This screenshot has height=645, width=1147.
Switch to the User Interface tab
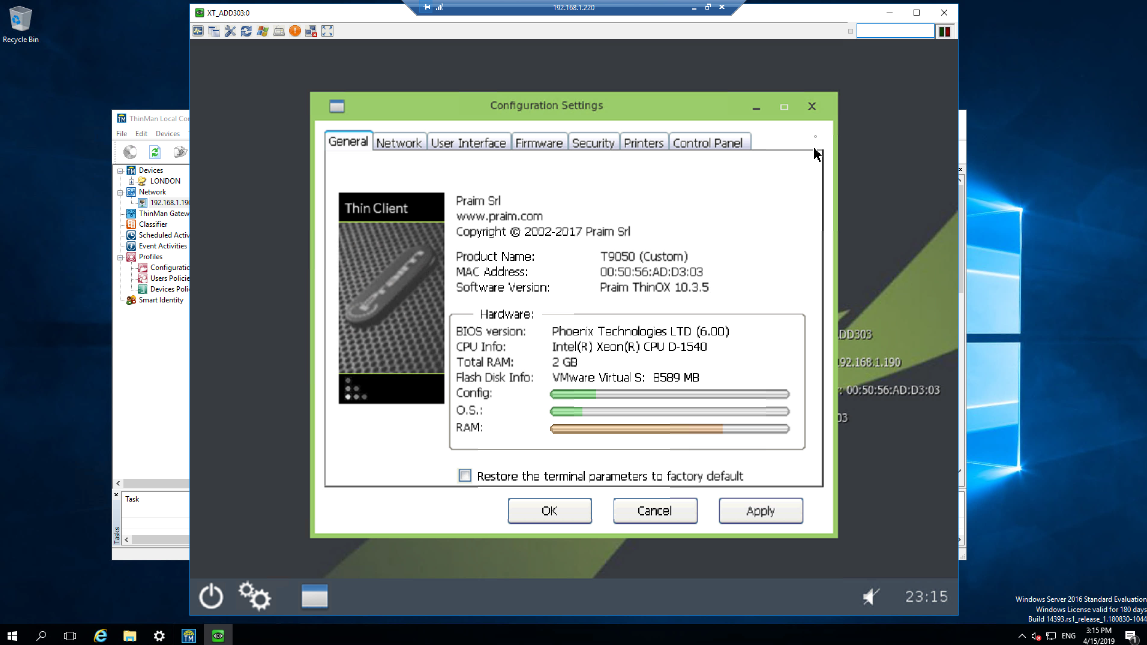[468, 143]
